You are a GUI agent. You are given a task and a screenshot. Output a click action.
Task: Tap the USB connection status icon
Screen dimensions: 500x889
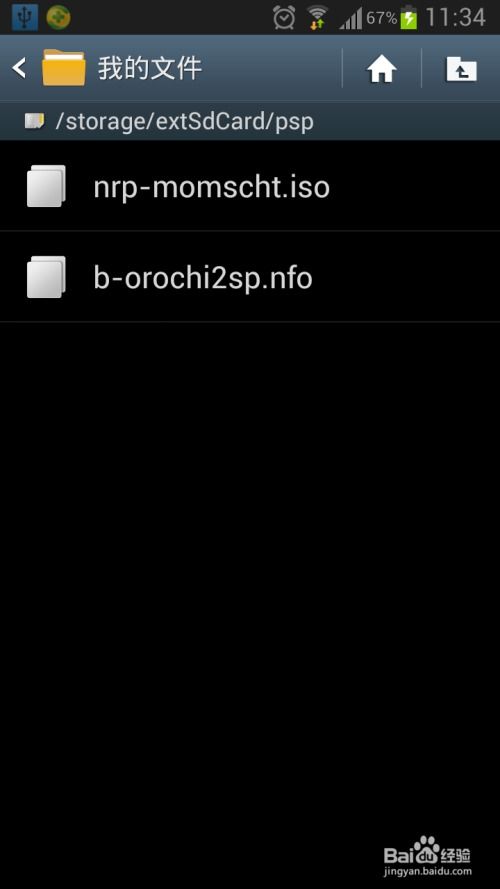pyautogui.click(x=25, y=18)
